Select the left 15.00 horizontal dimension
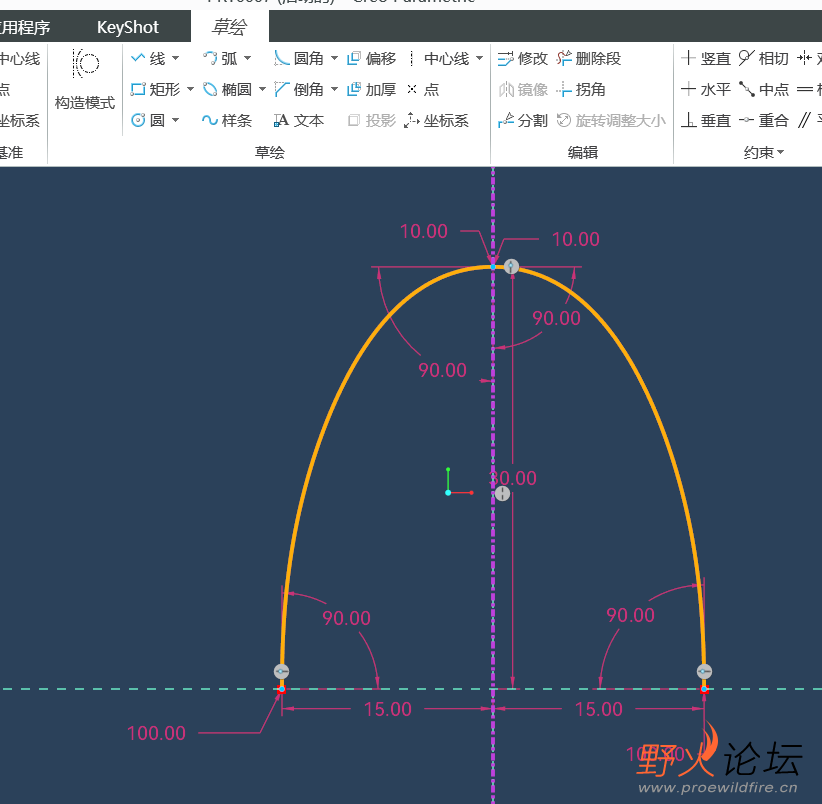The height and width of the screenshot is (804, 822). pyautogui.click(x=388, y=709)
